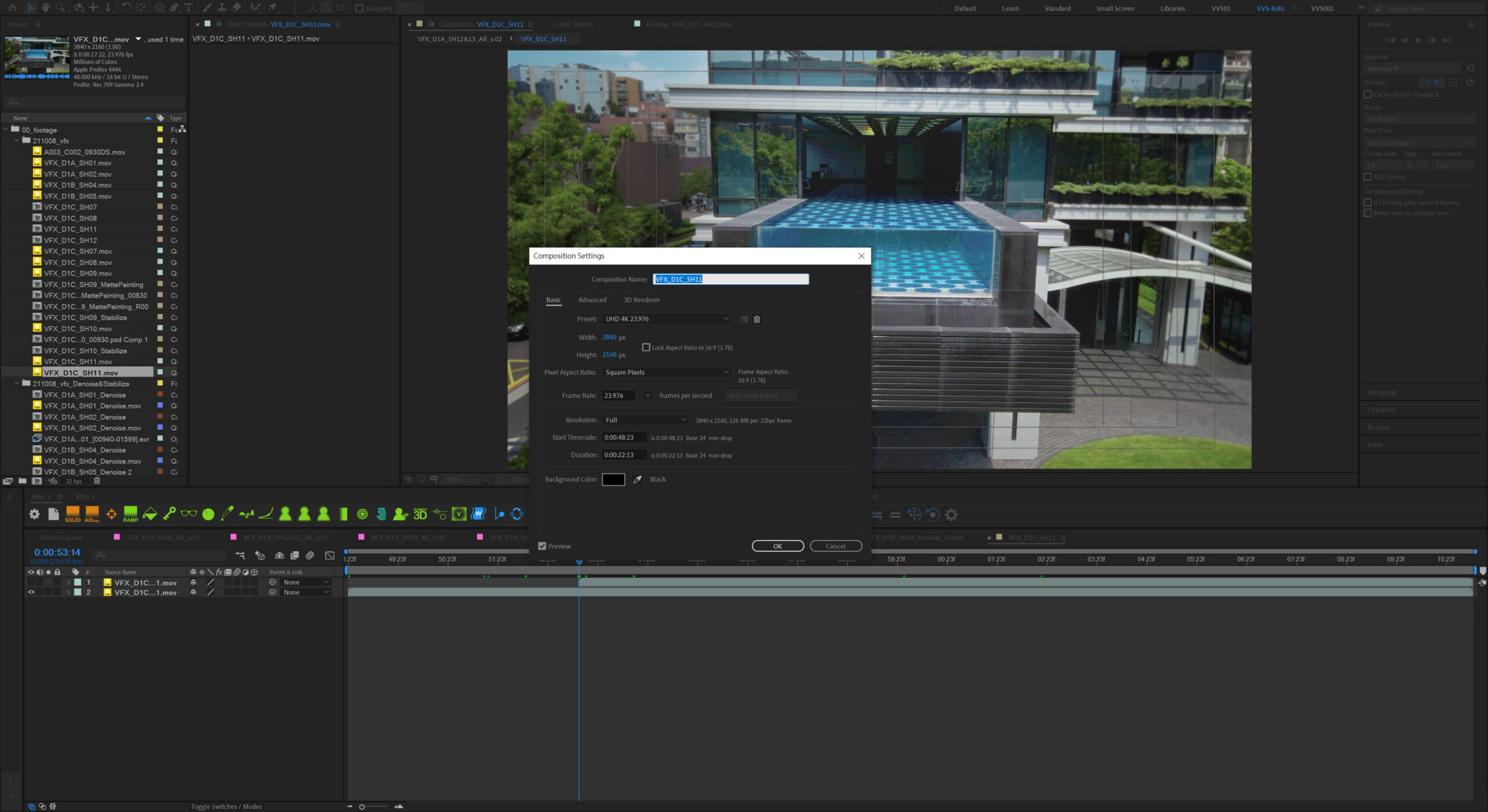The height and width of the screenshot is (812, 1488).
Task: Open the Preset dropdown showing UHD 4K 23.976
Action: pos(666,319)
